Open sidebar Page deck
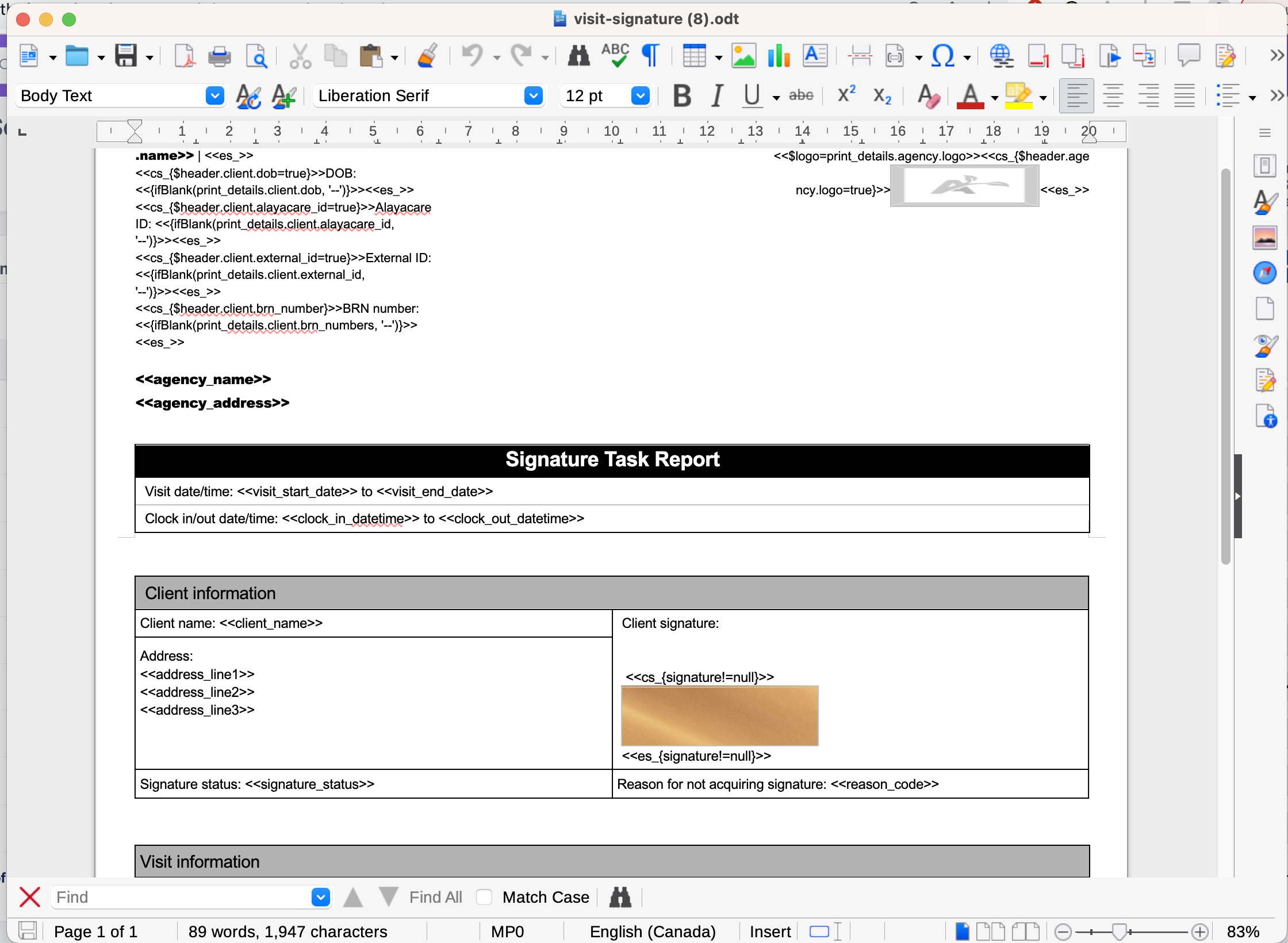Viewport: 1288px width, 943px height. click(x=1265, y=309)
